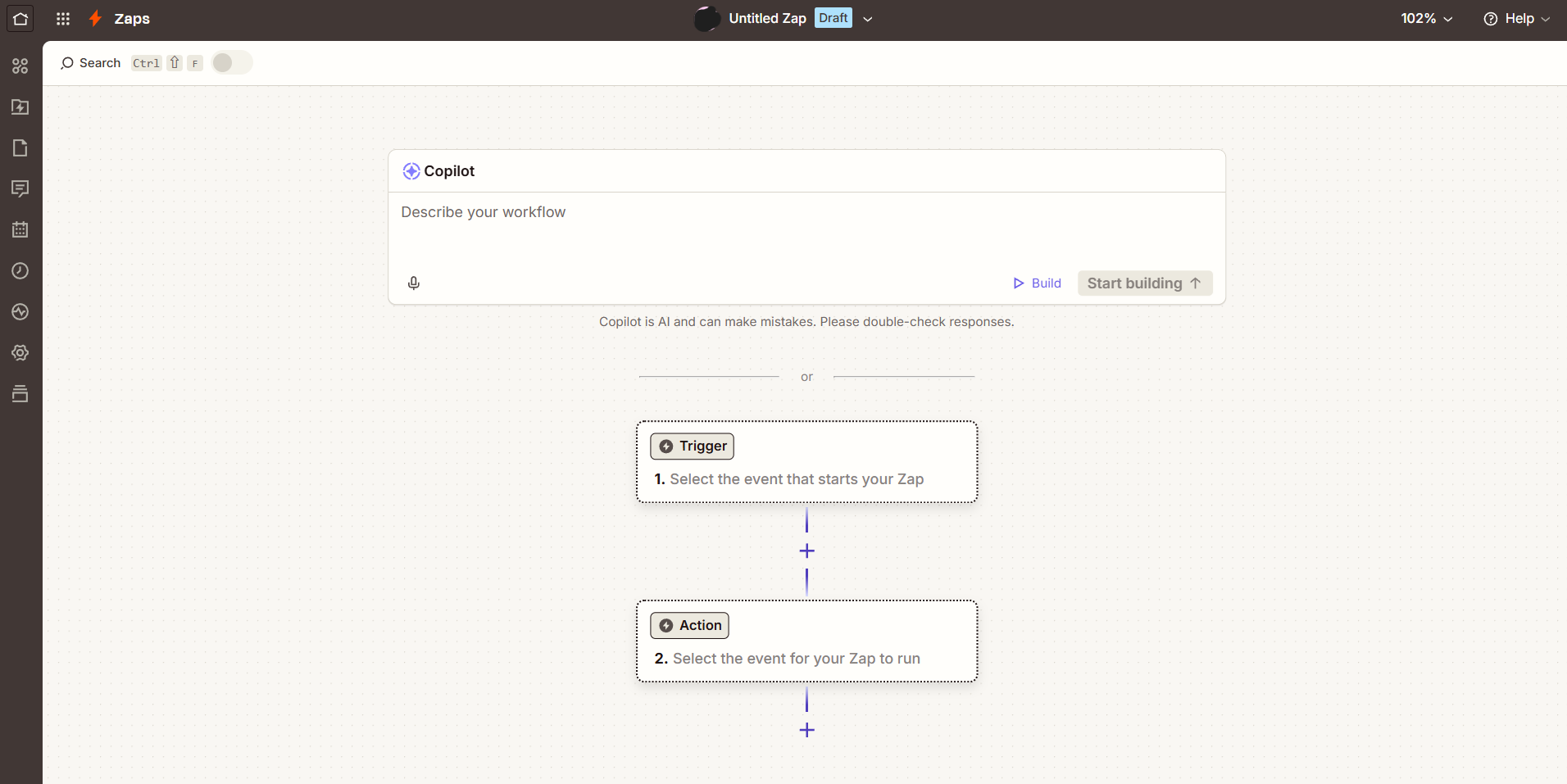Open the stacked versions icon in sidebar
This screenshot has width=1567, height=784.
(20, 393)
